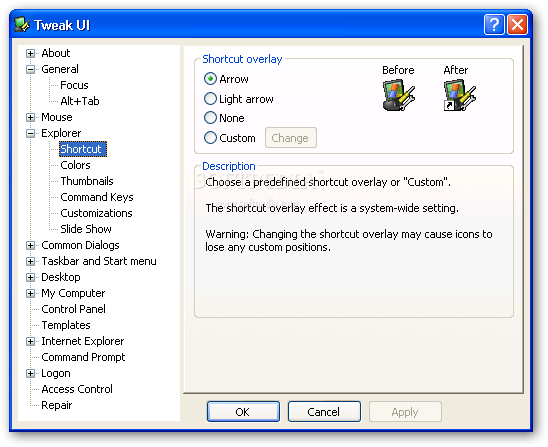Select the About label
Viewport: 548px width, 447px height.
coord(56,53)
